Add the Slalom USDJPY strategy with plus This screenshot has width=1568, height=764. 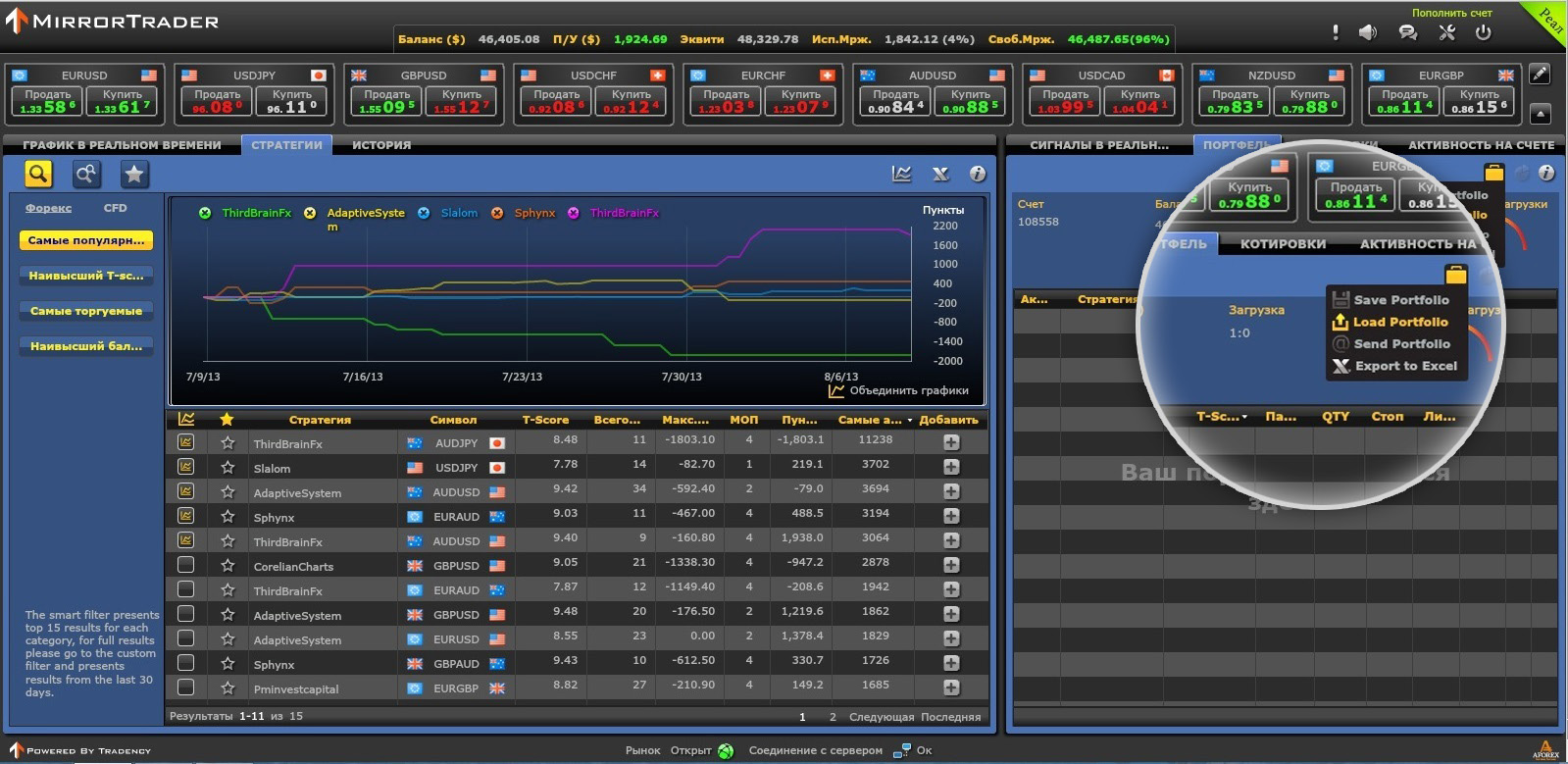[951, 467]
